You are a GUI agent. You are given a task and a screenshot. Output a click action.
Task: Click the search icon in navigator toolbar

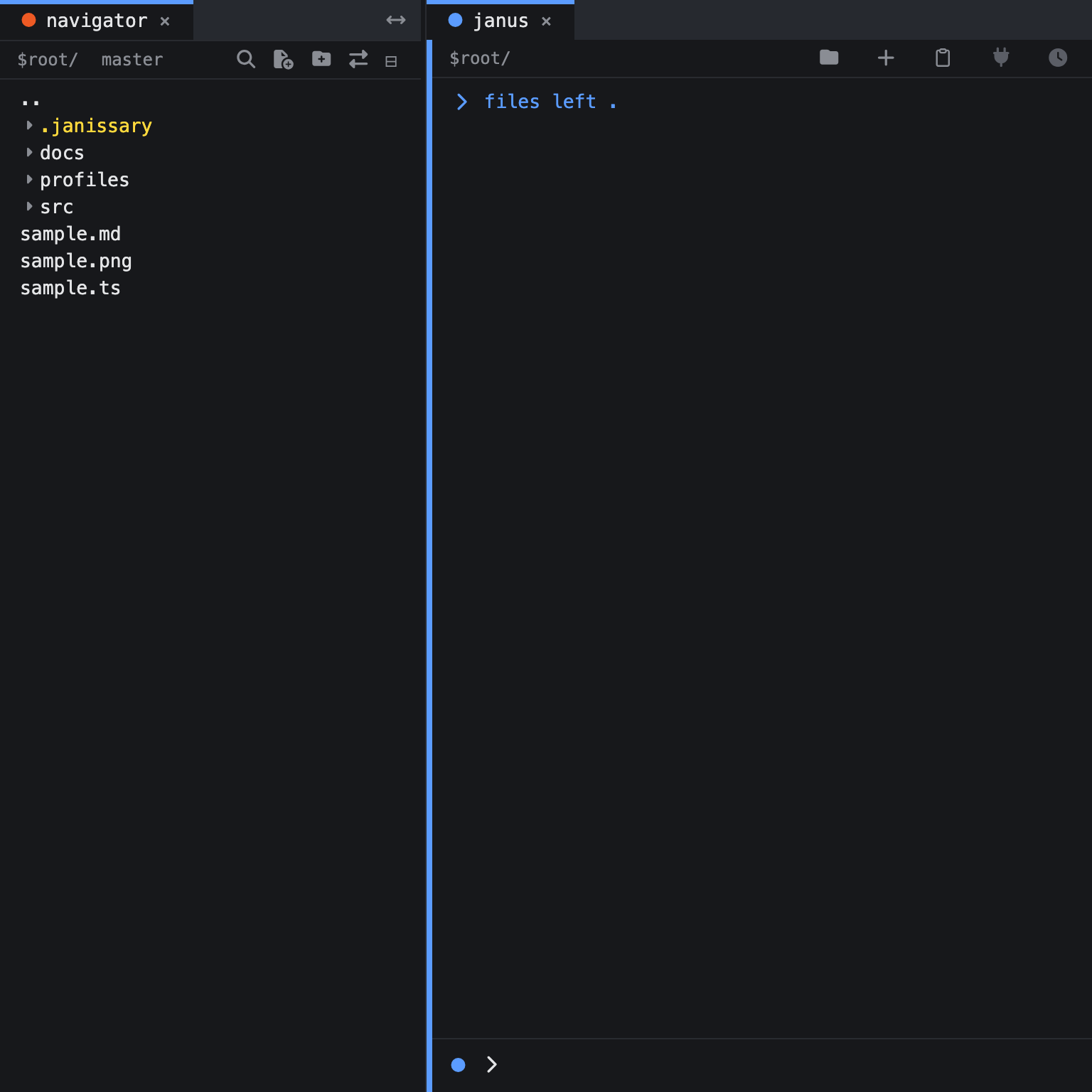[x=246, y=59]
